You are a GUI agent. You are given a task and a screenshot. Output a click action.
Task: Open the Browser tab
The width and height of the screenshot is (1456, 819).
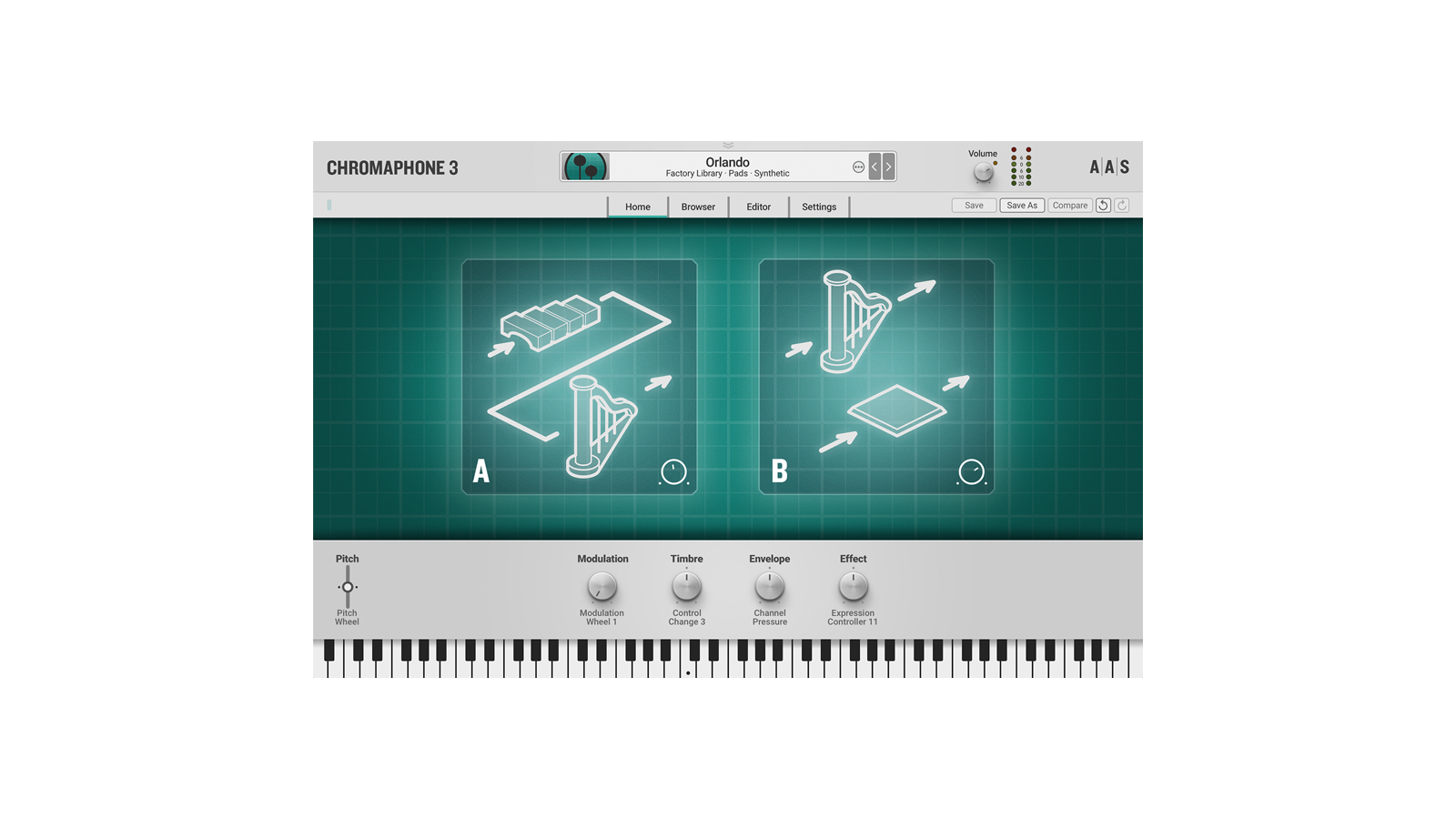[x=698, y=207]
